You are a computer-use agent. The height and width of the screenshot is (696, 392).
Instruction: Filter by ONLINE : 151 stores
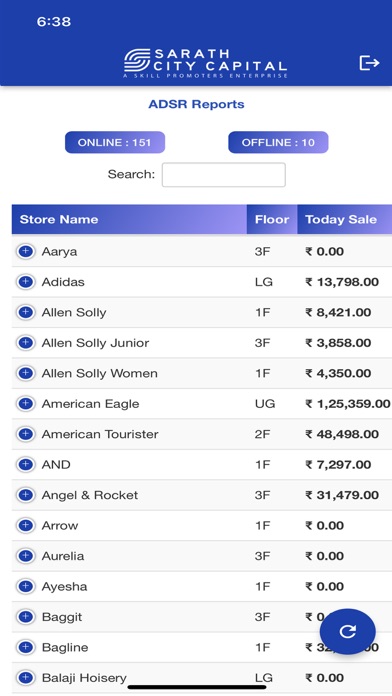tap(115, 142)
